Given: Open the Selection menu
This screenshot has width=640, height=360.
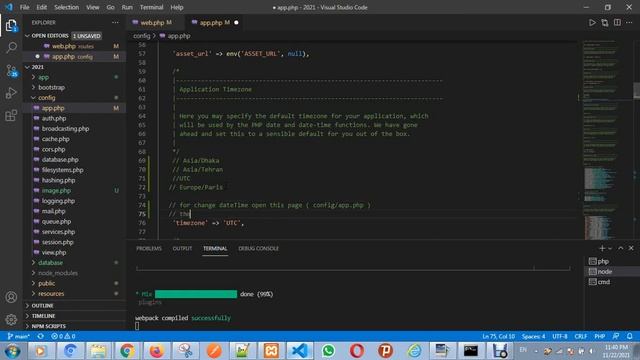Looking at the screenshot, I should tap(67, 7).
